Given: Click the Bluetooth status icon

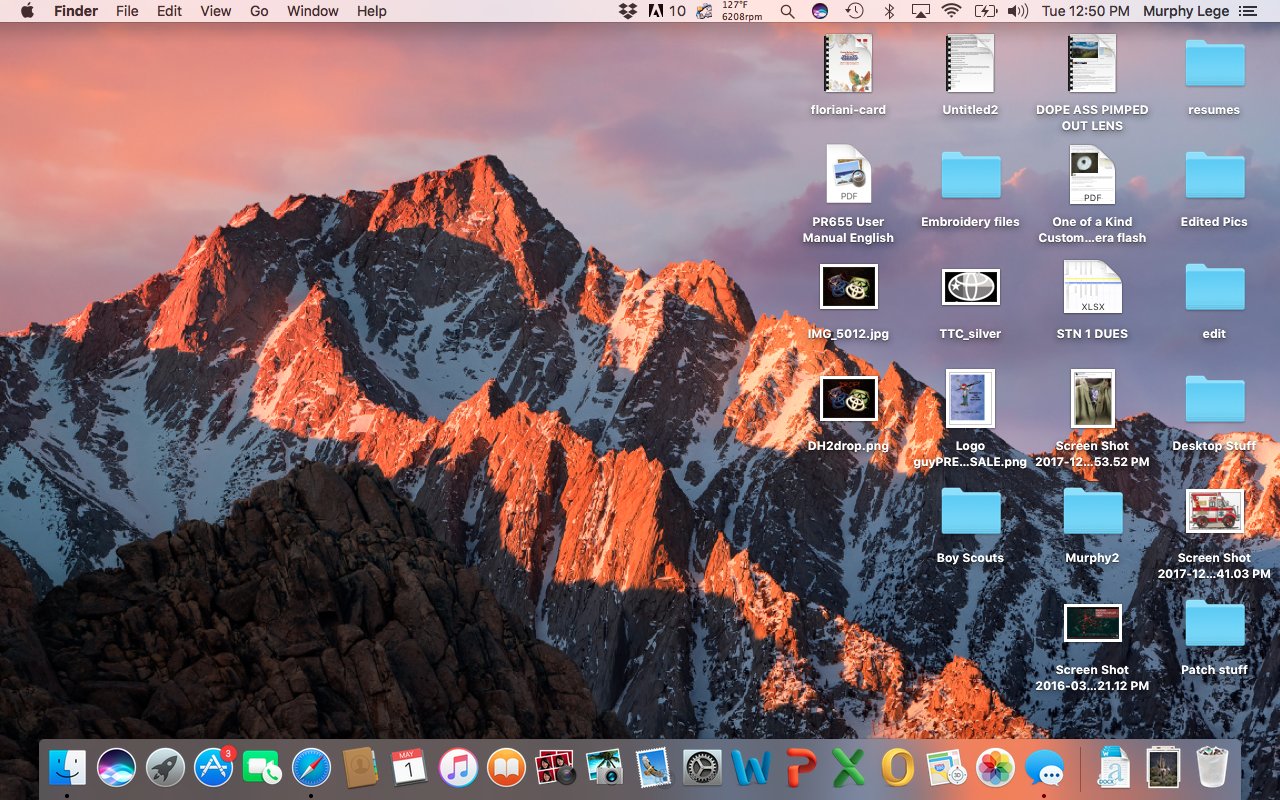Looking at the screenshot, I should (x=888, y=11).
